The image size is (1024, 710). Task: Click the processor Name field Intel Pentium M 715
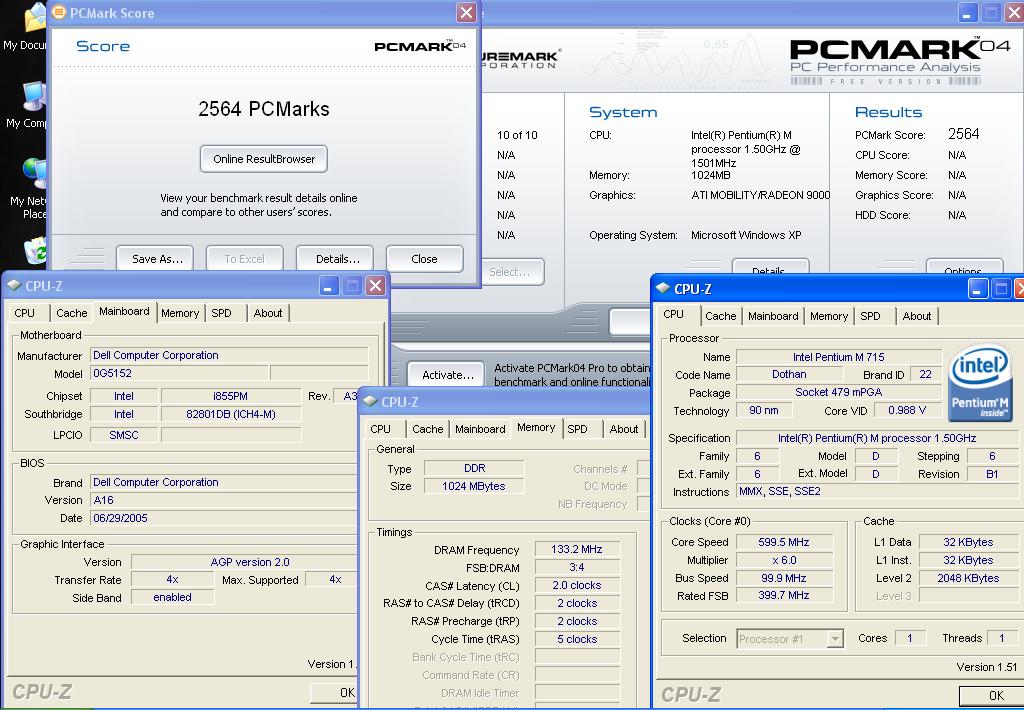(839, 357)
